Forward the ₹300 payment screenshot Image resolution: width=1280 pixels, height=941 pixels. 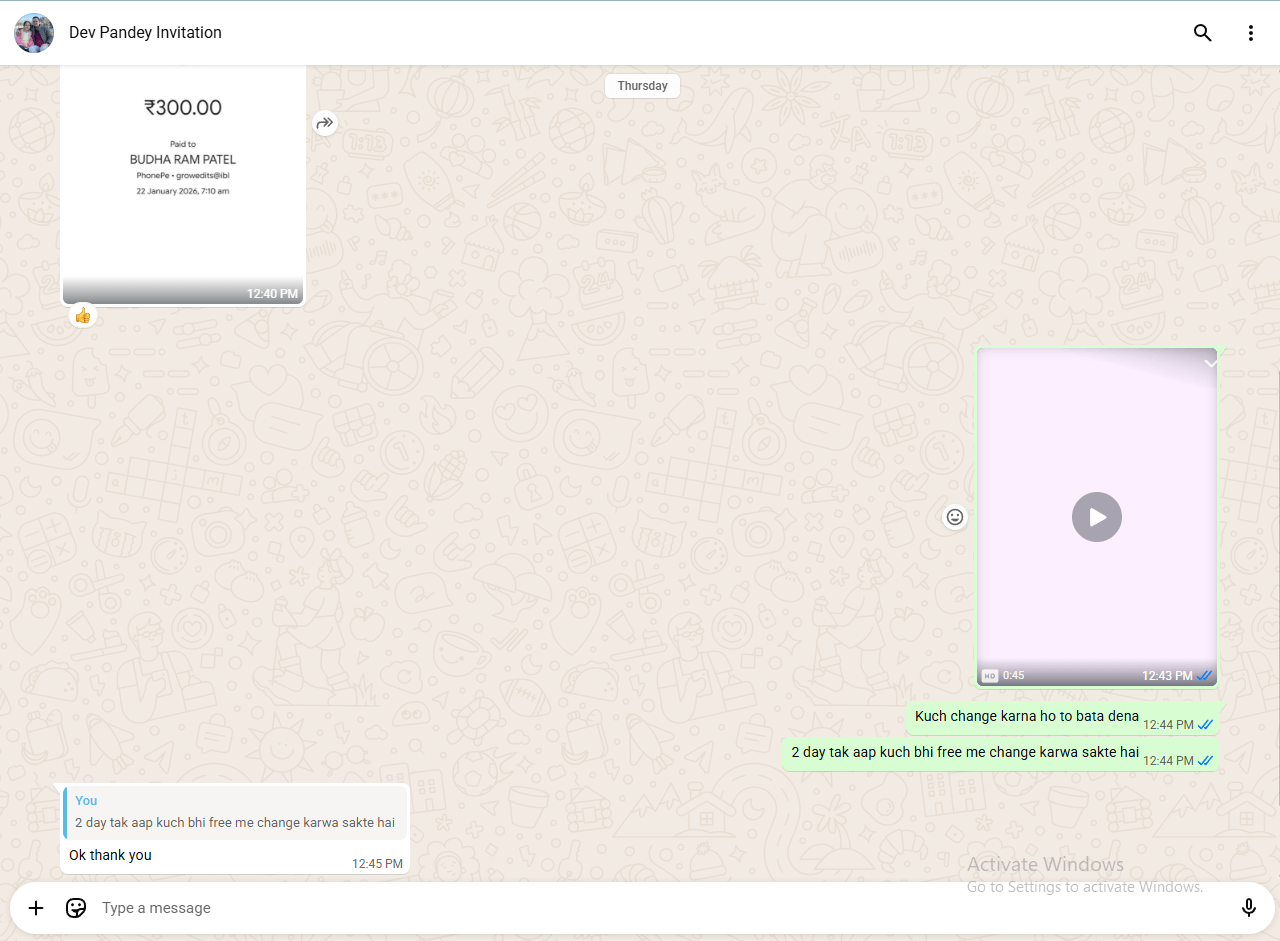pyautogui.click(x=325, y=123)
